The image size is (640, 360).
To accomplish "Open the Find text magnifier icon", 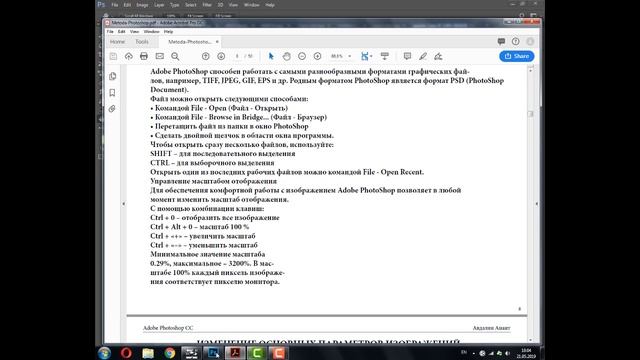I will point(175,56).
